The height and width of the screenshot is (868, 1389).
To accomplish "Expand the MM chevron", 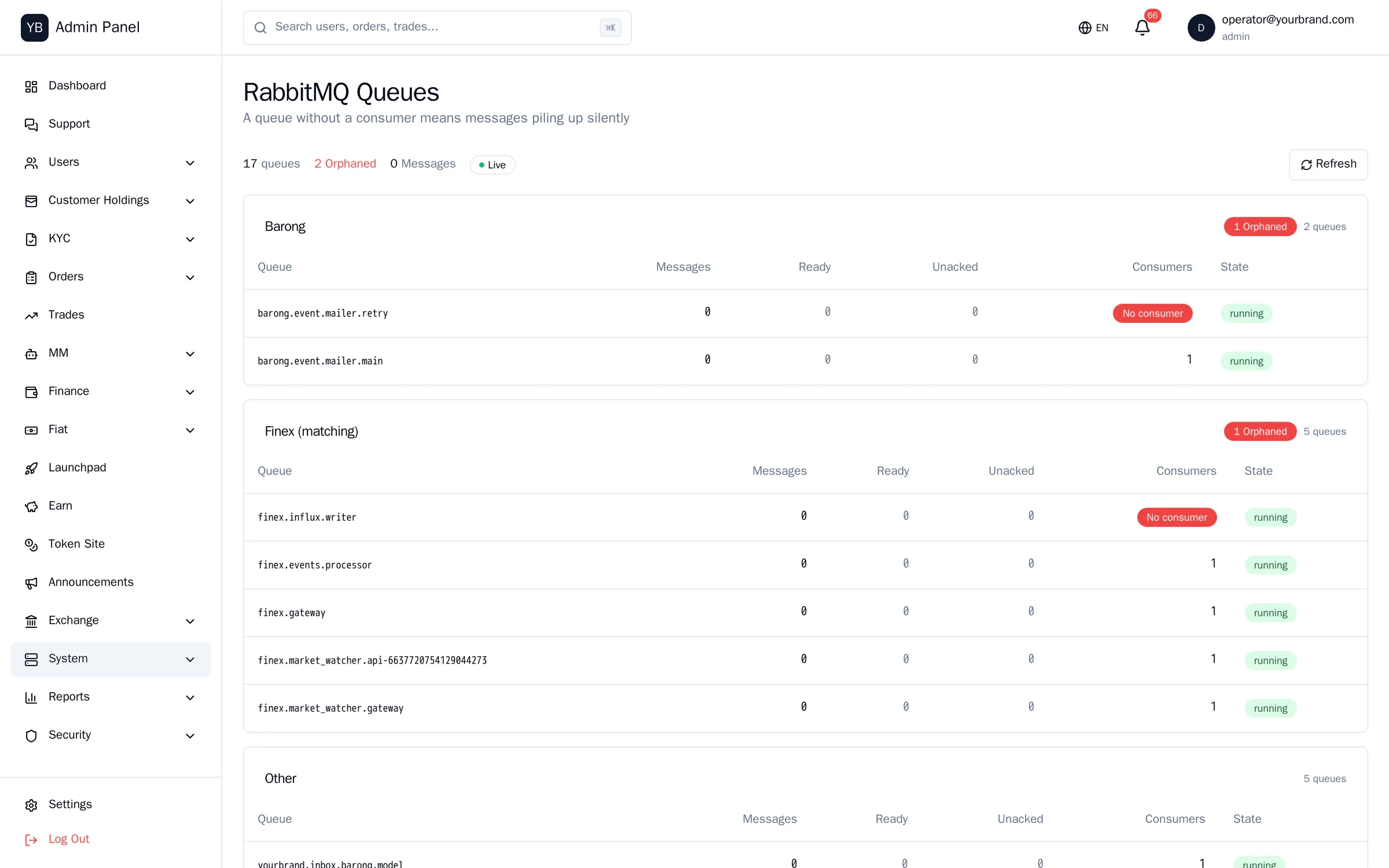I will pyautogui.click(x=190, y=354).
